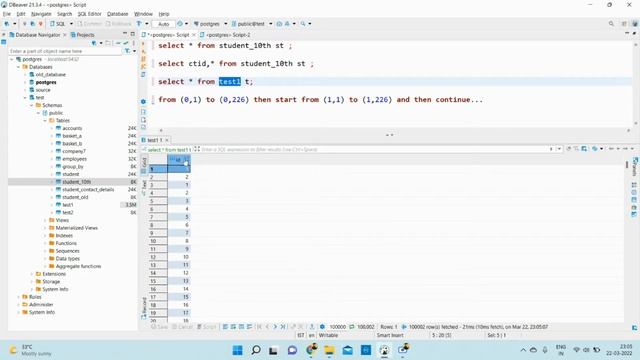Open the Auto commit mode field
The image size is (640, 360).
[163, 24]
